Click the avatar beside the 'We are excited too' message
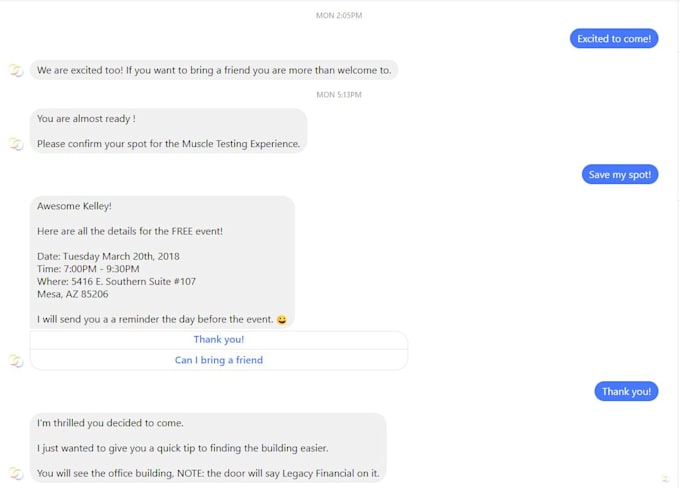Image resolution: width=680 pixels, height=488 pixels. click(16, 71)
